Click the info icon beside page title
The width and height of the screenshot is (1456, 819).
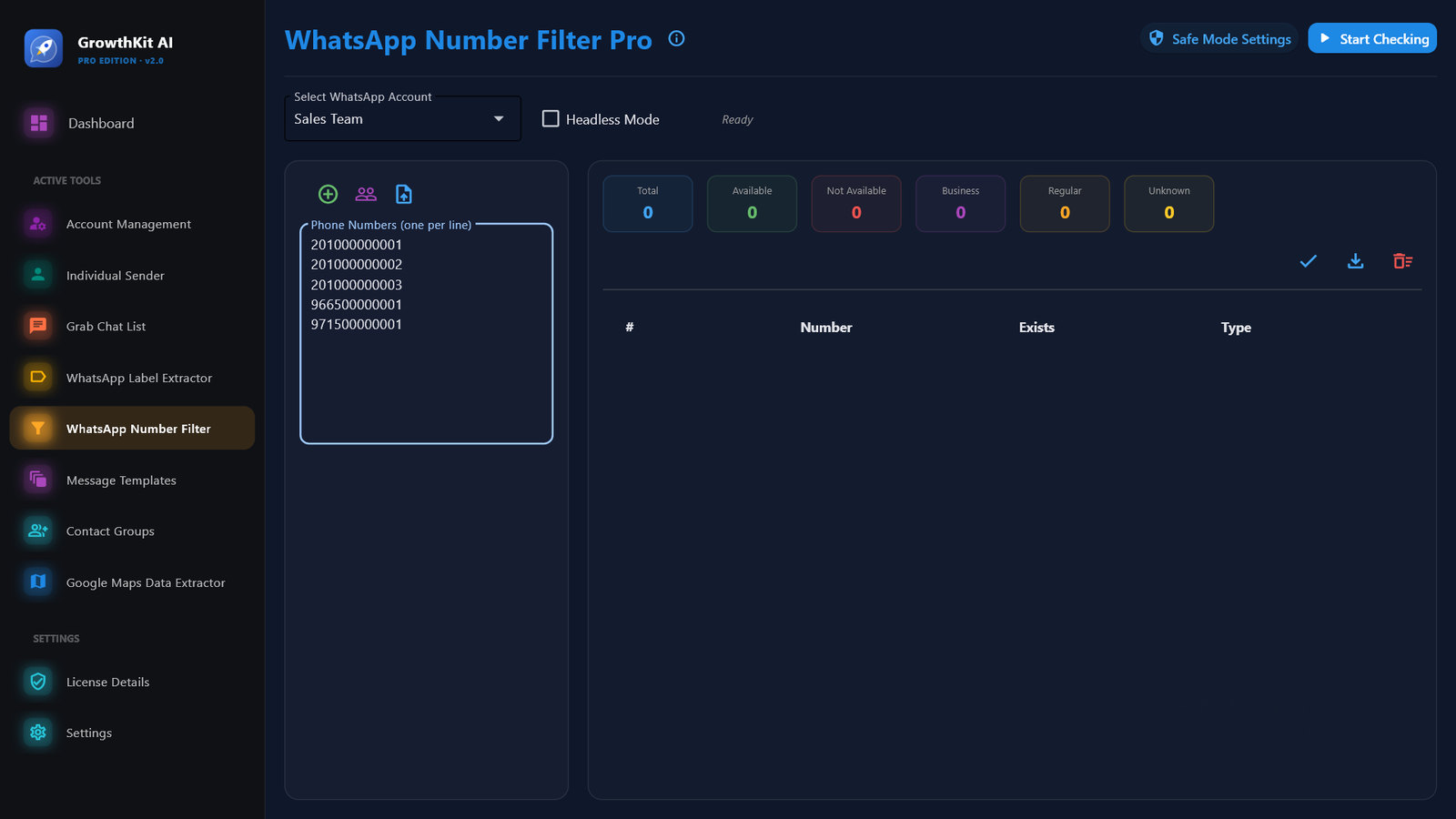[676, 38]
